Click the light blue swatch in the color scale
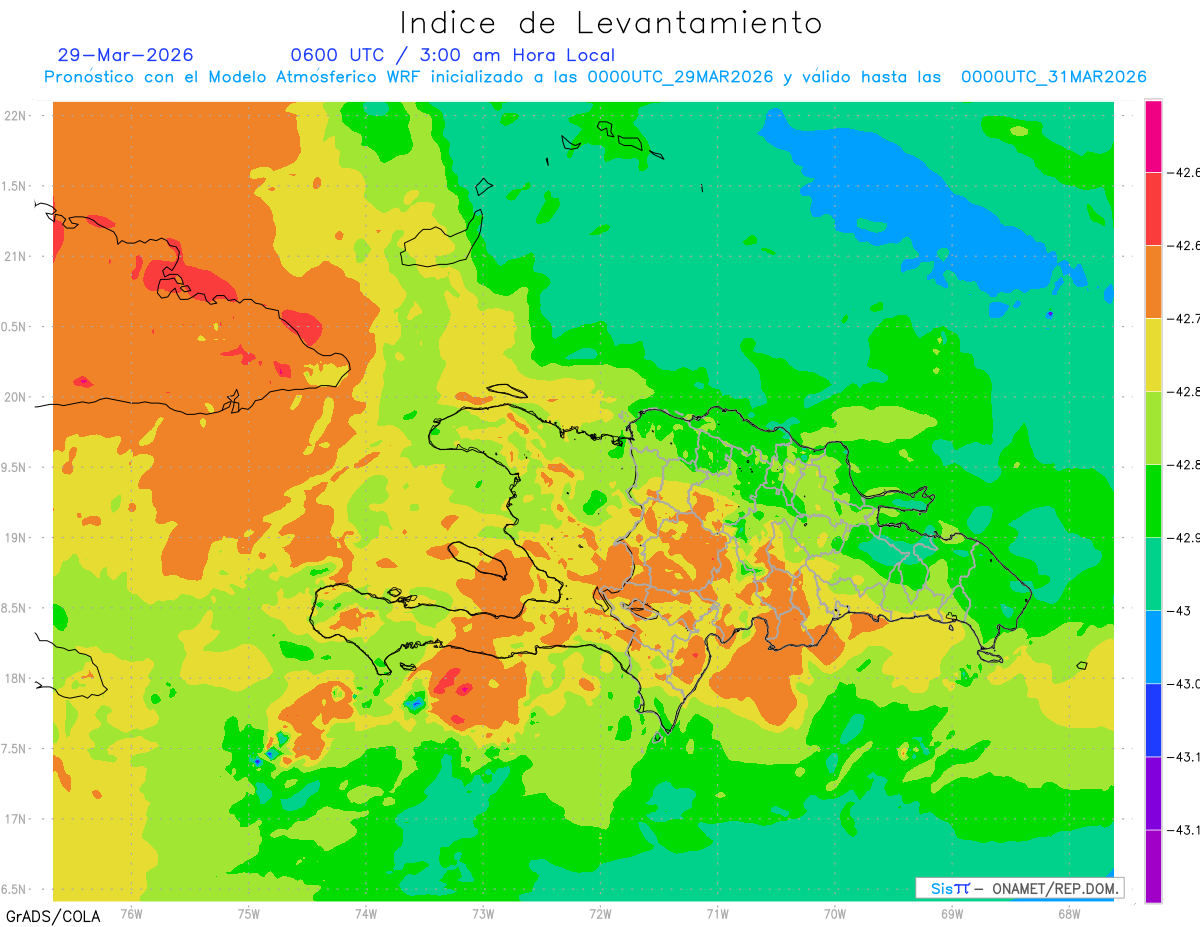This screenshot has width=1200, height=927. (1153, 647)
